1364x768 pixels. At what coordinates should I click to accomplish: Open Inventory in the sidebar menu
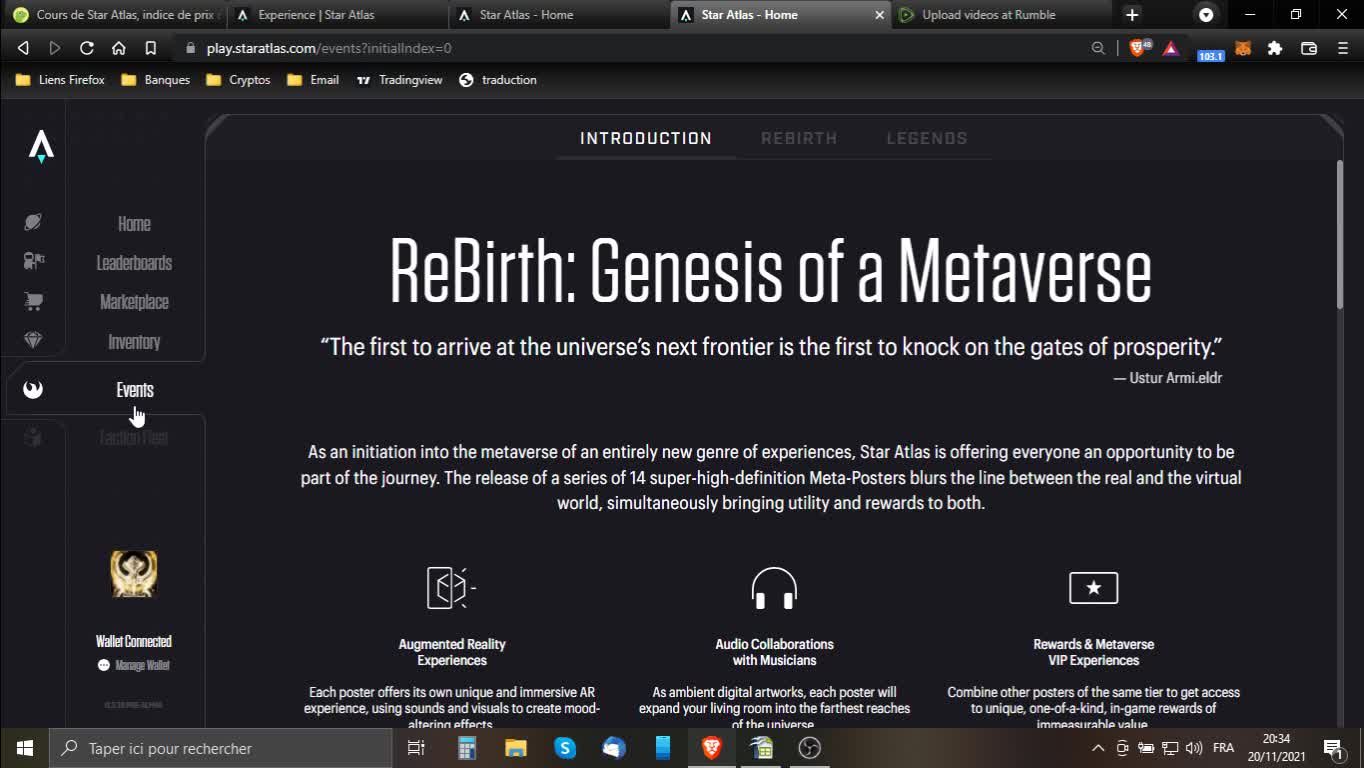tap(134, 342)
